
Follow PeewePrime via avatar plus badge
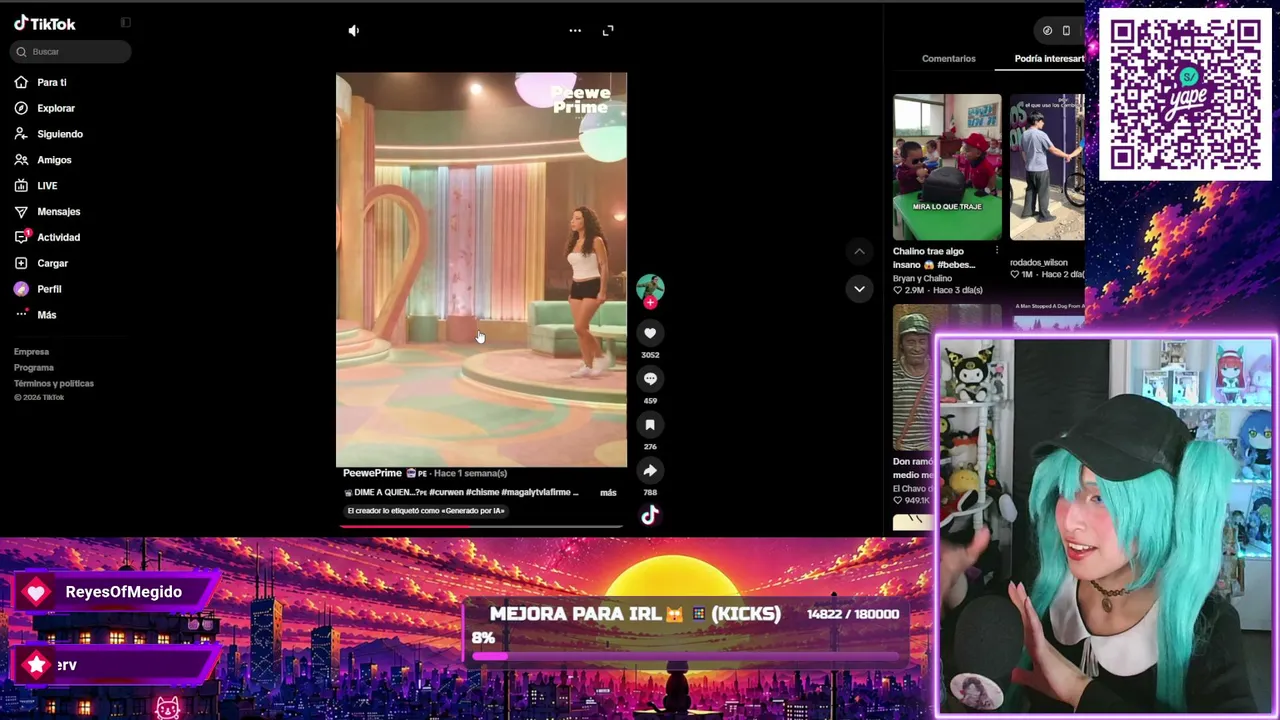[650, 302]
